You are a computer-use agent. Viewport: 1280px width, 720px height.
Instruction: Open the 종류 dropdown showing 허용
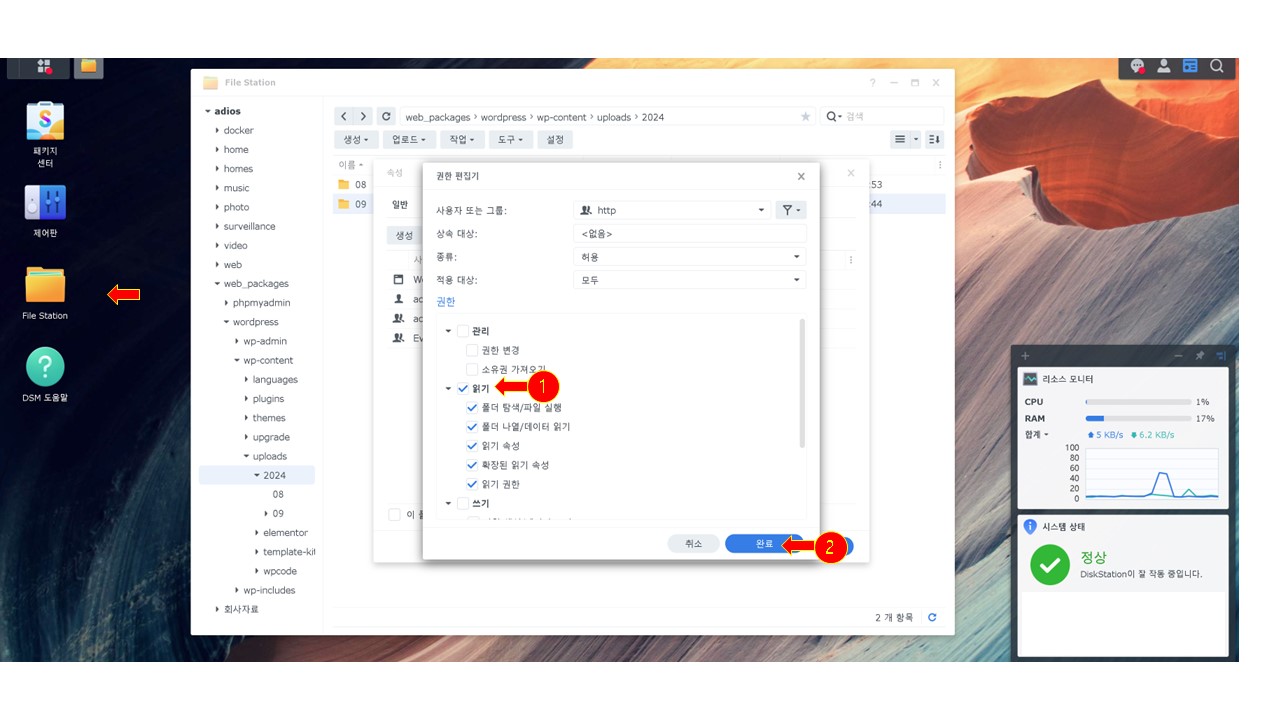pos(689,257)
